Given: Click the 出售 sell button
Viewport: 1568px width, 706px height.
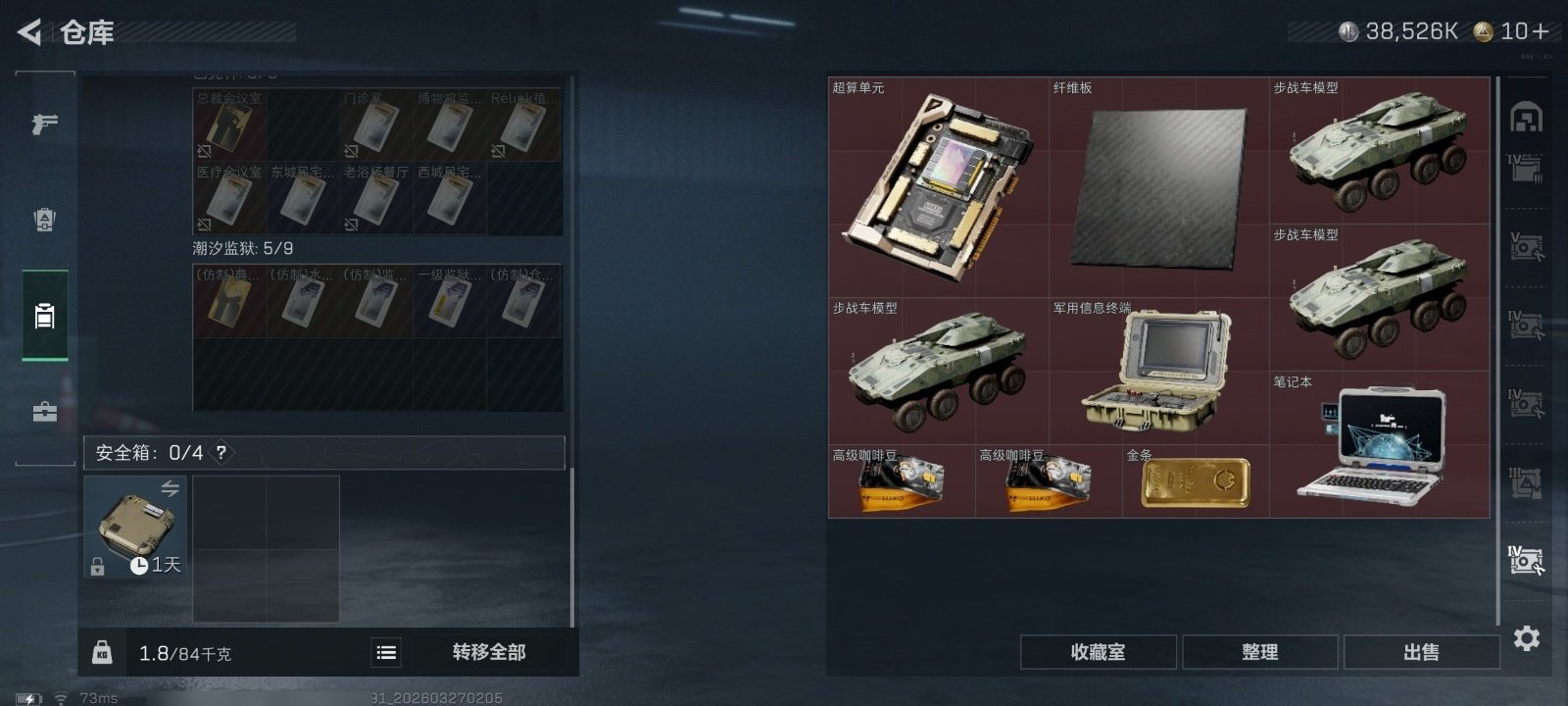Looking at the screenshot, I should pyautogui.click(x=1422, y=652).
